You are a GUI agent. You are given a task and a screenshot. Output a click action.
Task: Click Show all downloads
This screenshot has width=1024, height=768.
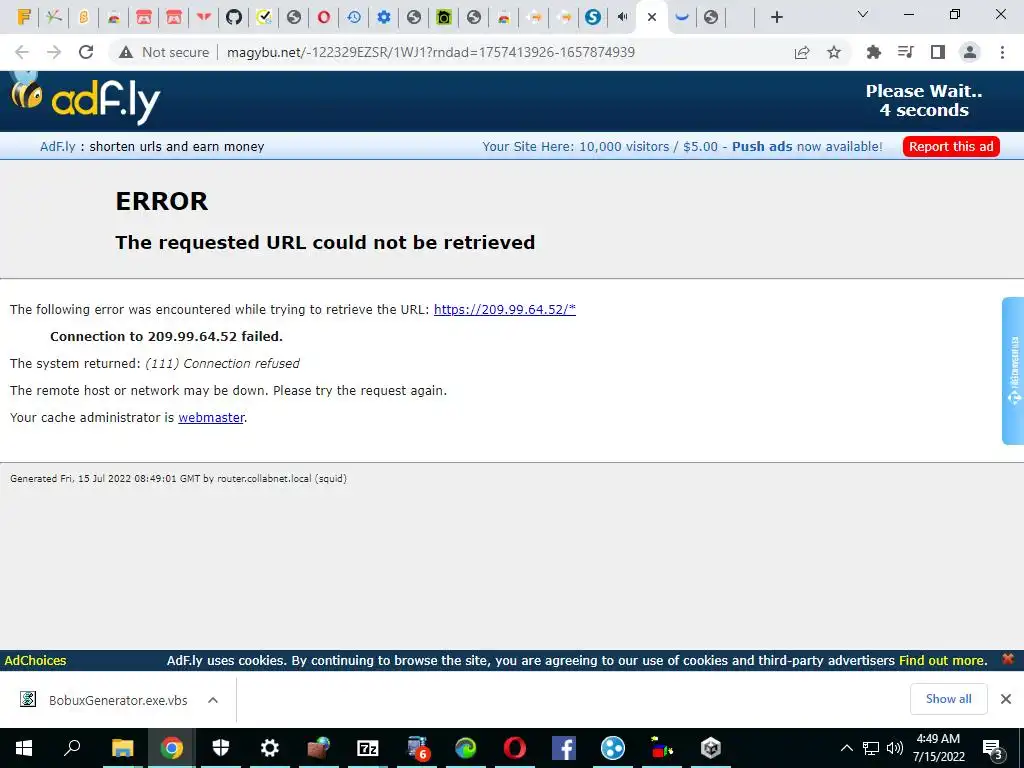[x=948, y=699]
